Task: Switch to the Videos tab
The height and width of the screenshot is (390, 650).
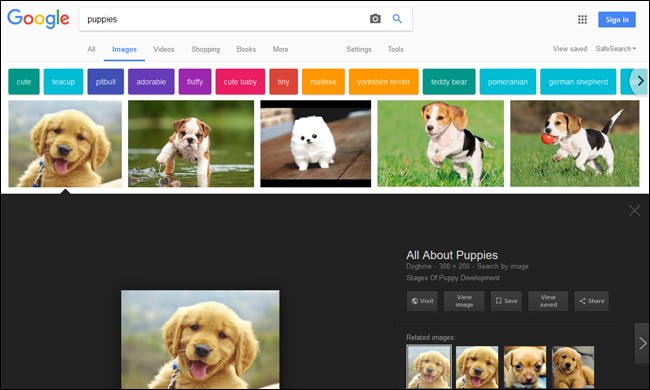Action: click(164, 49)
